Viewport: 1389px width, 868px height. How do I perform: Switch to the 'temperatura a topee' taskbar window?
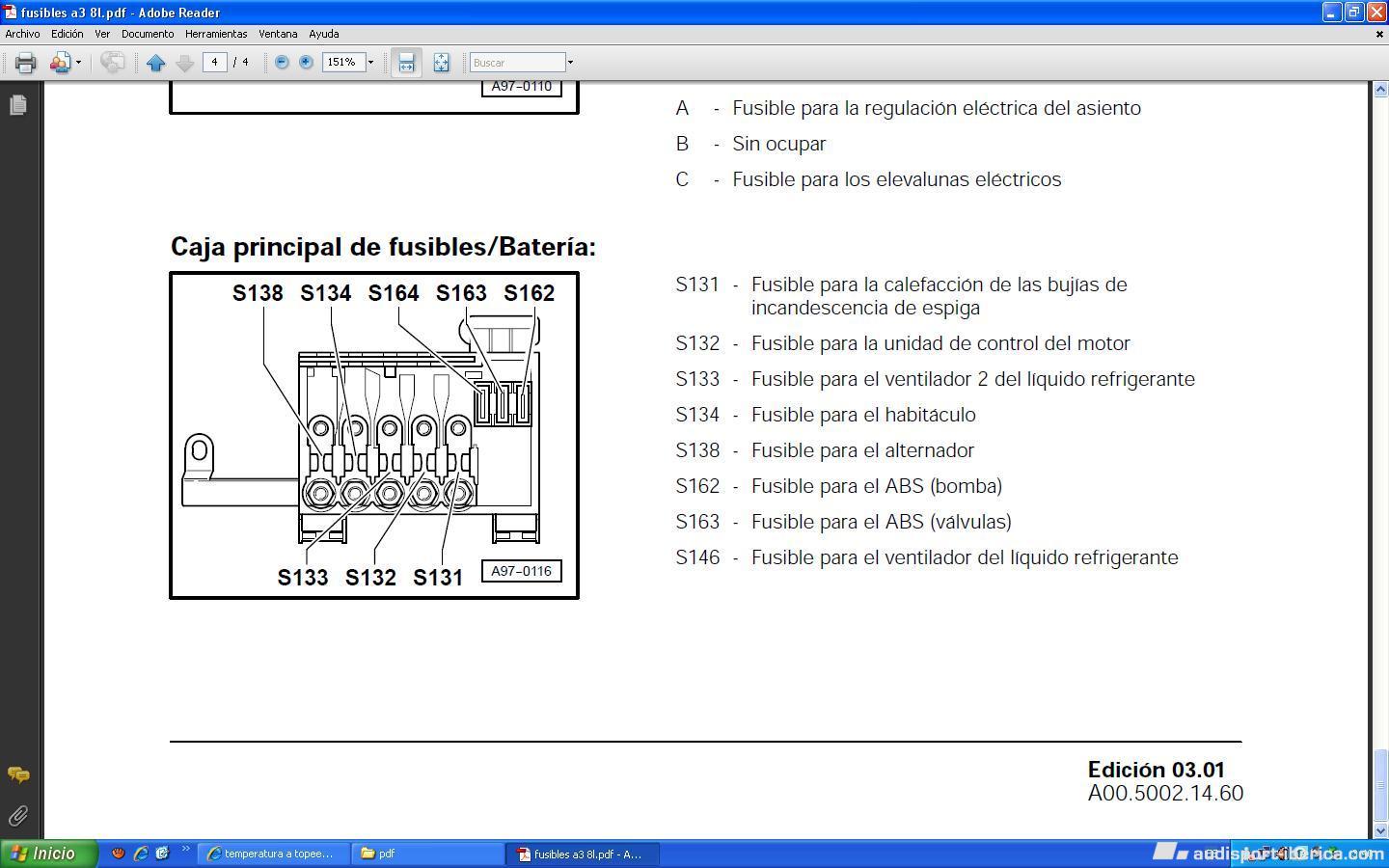click(273, 854)
